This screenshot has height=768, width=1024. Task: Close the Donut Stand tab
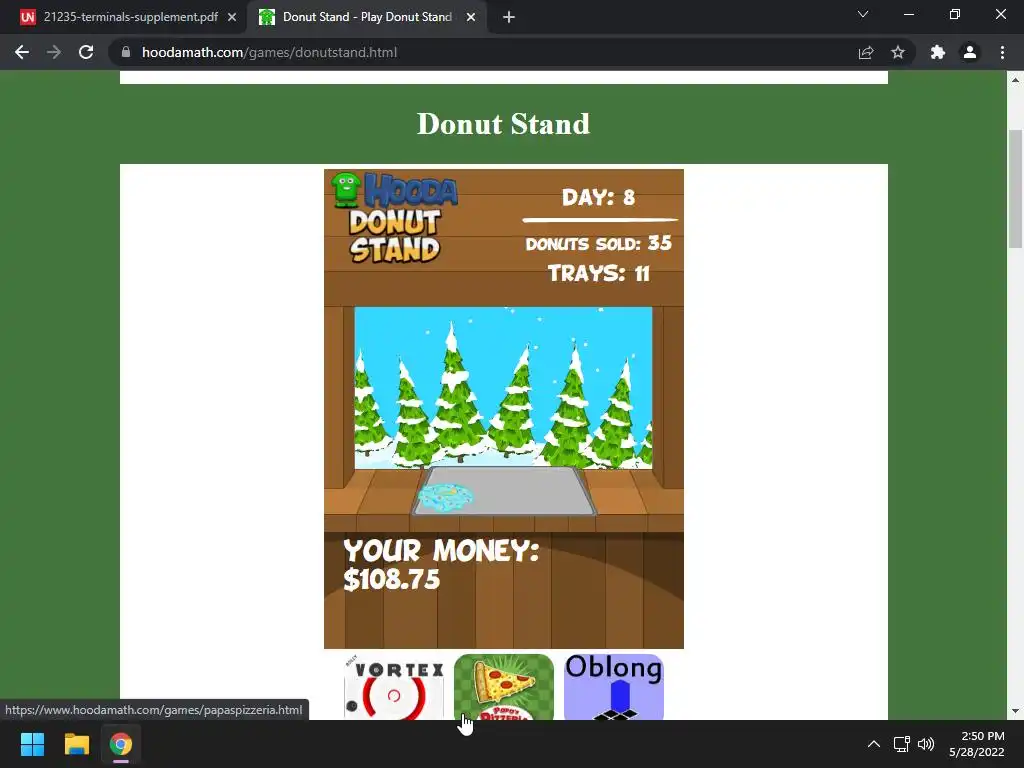(471, 18)
